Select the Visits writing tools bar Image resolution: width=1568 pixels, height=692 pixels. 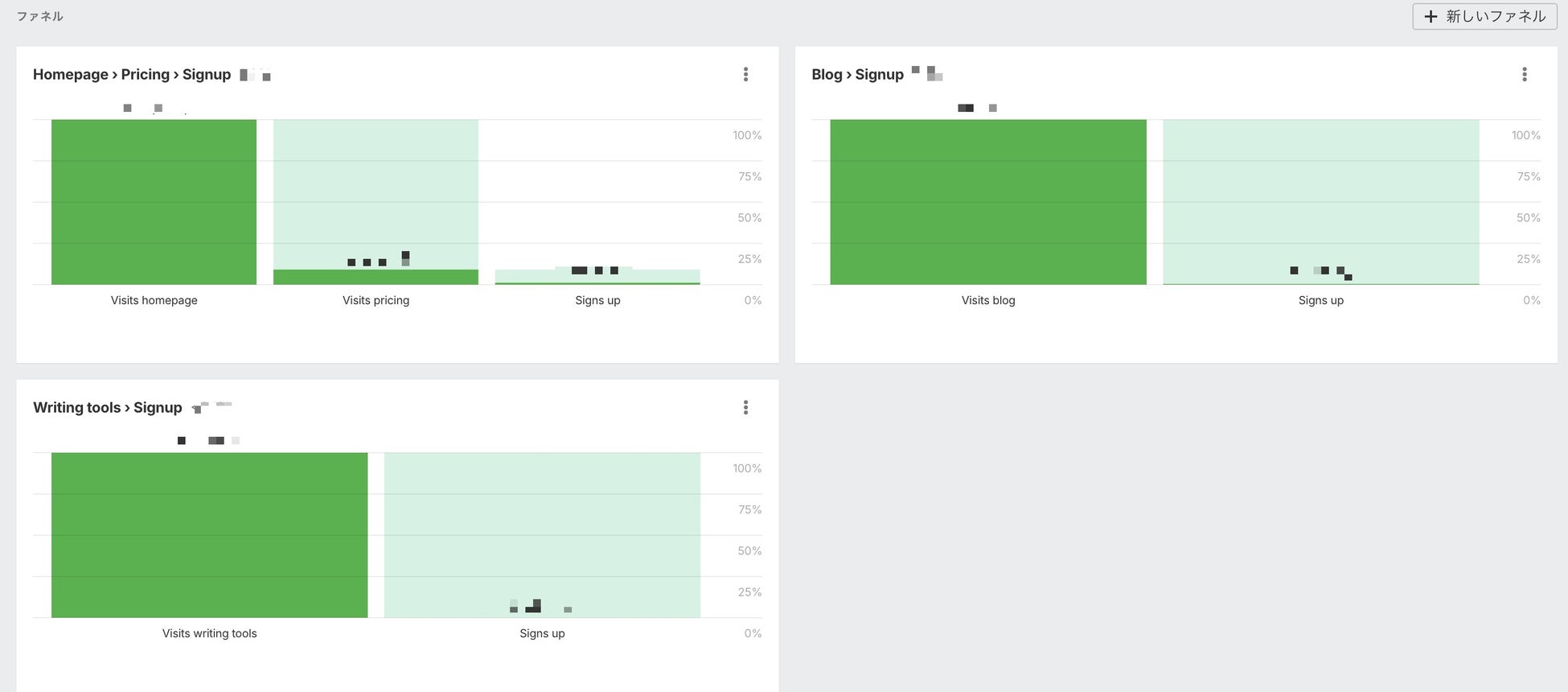click(209, 534)
